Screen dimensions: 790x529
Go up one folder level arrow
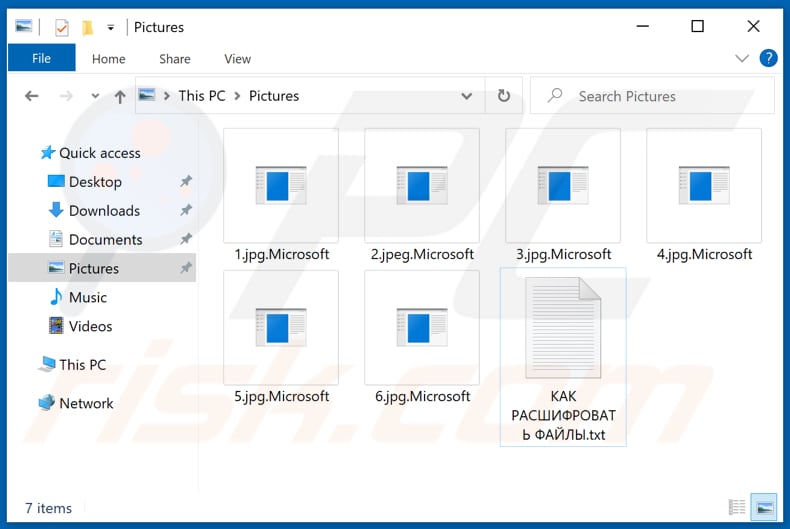pyautogui.click(x=120, y=96)
